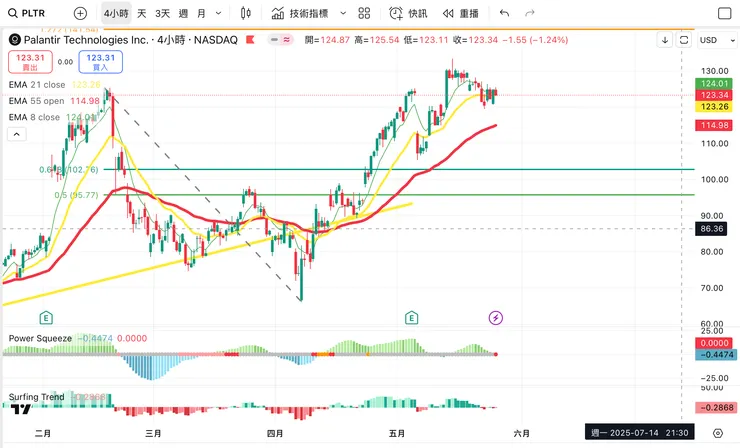Open PLTR symbol search
The width and height of the screenshot is (740, 448).
[27, 13]
